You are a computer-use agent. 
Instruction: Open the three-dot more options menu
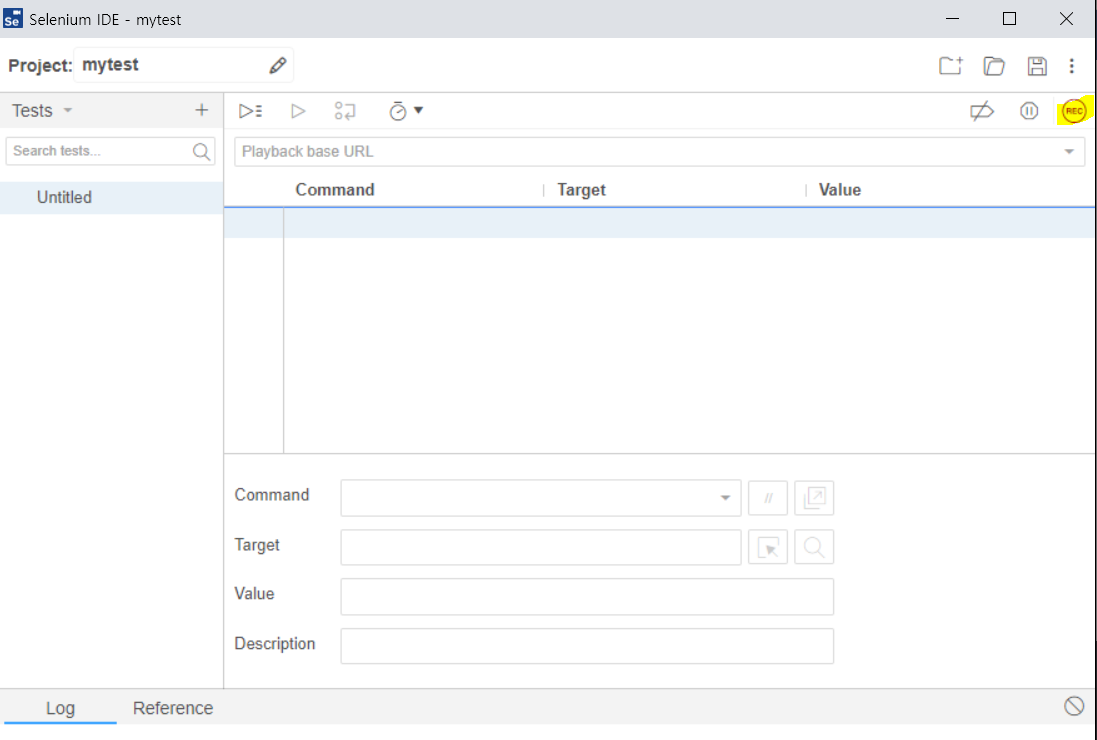click(1072, 66)
